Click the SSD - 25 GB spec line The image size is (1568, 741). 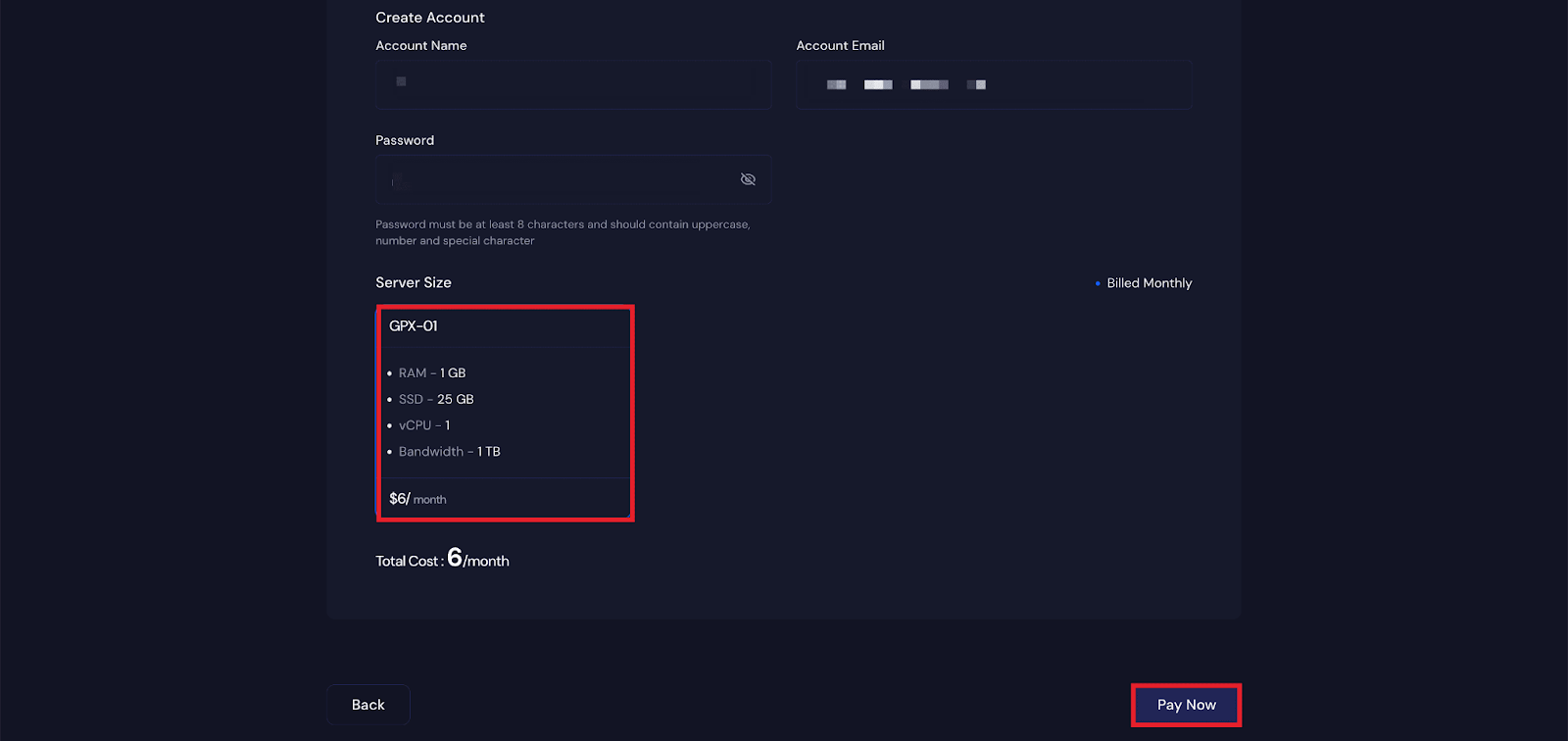pyautogui.click(x=436, y=400)
